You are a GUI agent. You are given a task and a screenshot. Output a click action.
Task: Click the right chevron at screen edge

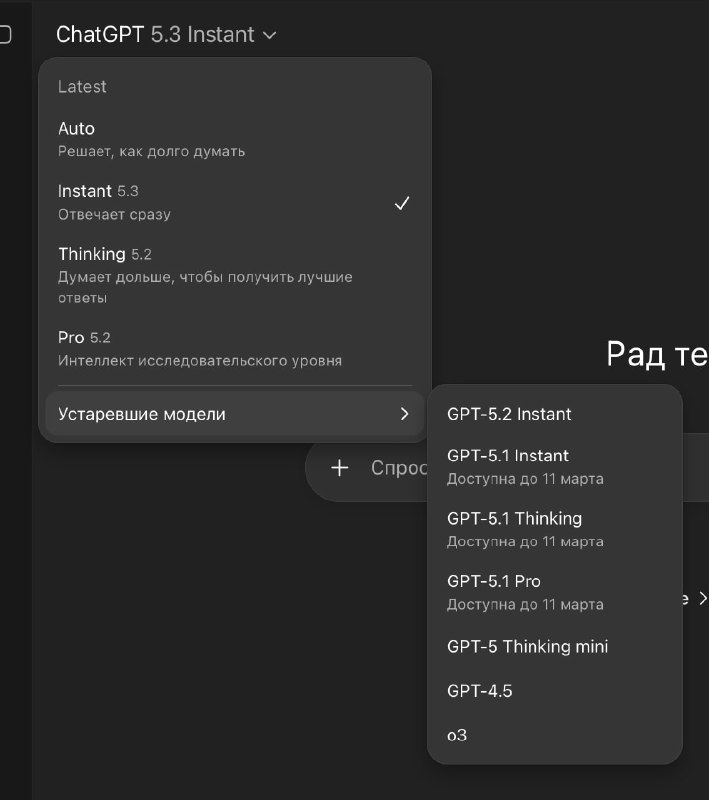pyautogui.click(x=702, y=599)
